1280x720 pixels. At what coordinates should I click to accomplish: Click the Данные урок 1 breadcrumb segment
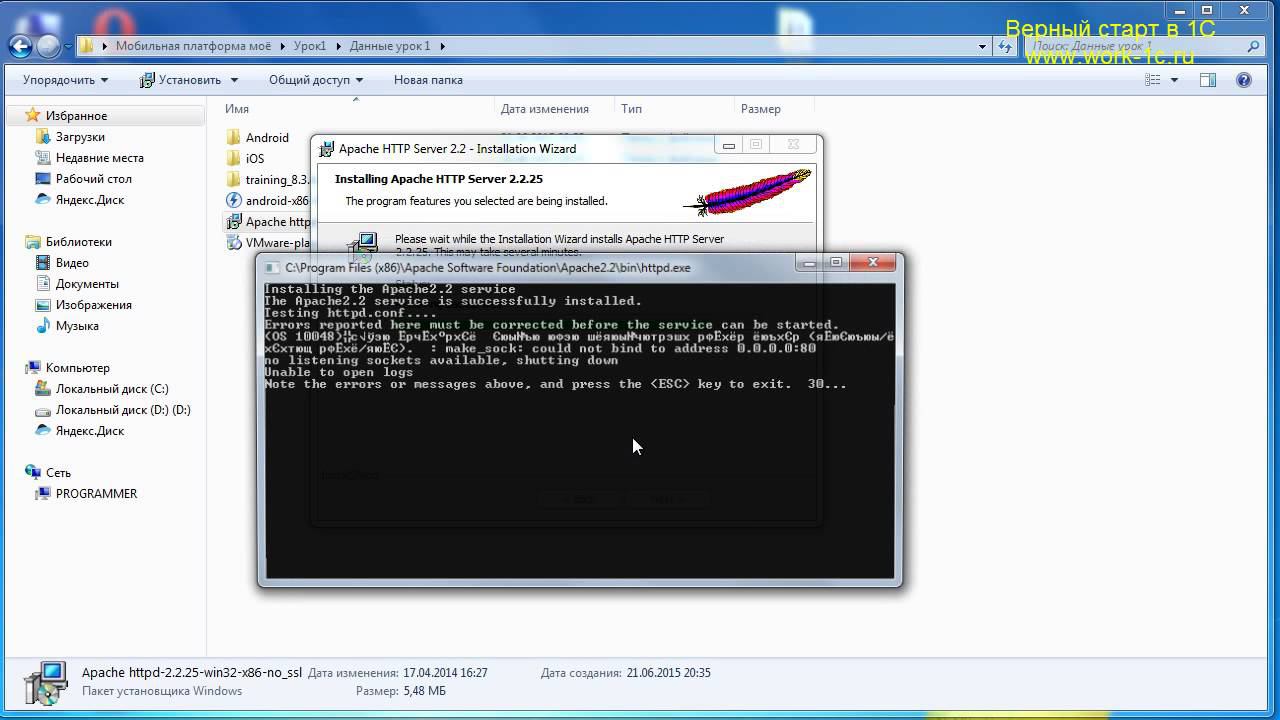(x=390, y=46)
